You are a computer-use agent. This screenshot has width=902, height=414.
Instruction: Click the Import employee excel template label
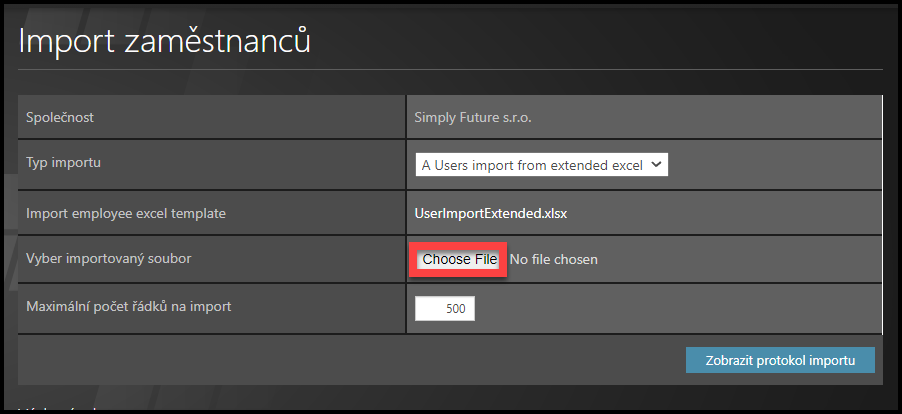click(x=126, y=212)
